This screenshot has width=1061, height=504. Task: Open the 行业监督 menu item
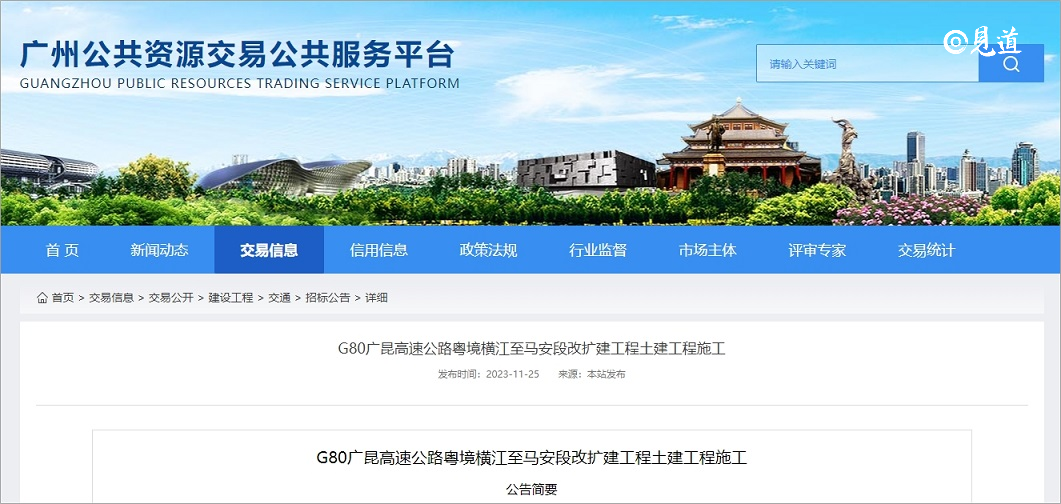(598, 250)
